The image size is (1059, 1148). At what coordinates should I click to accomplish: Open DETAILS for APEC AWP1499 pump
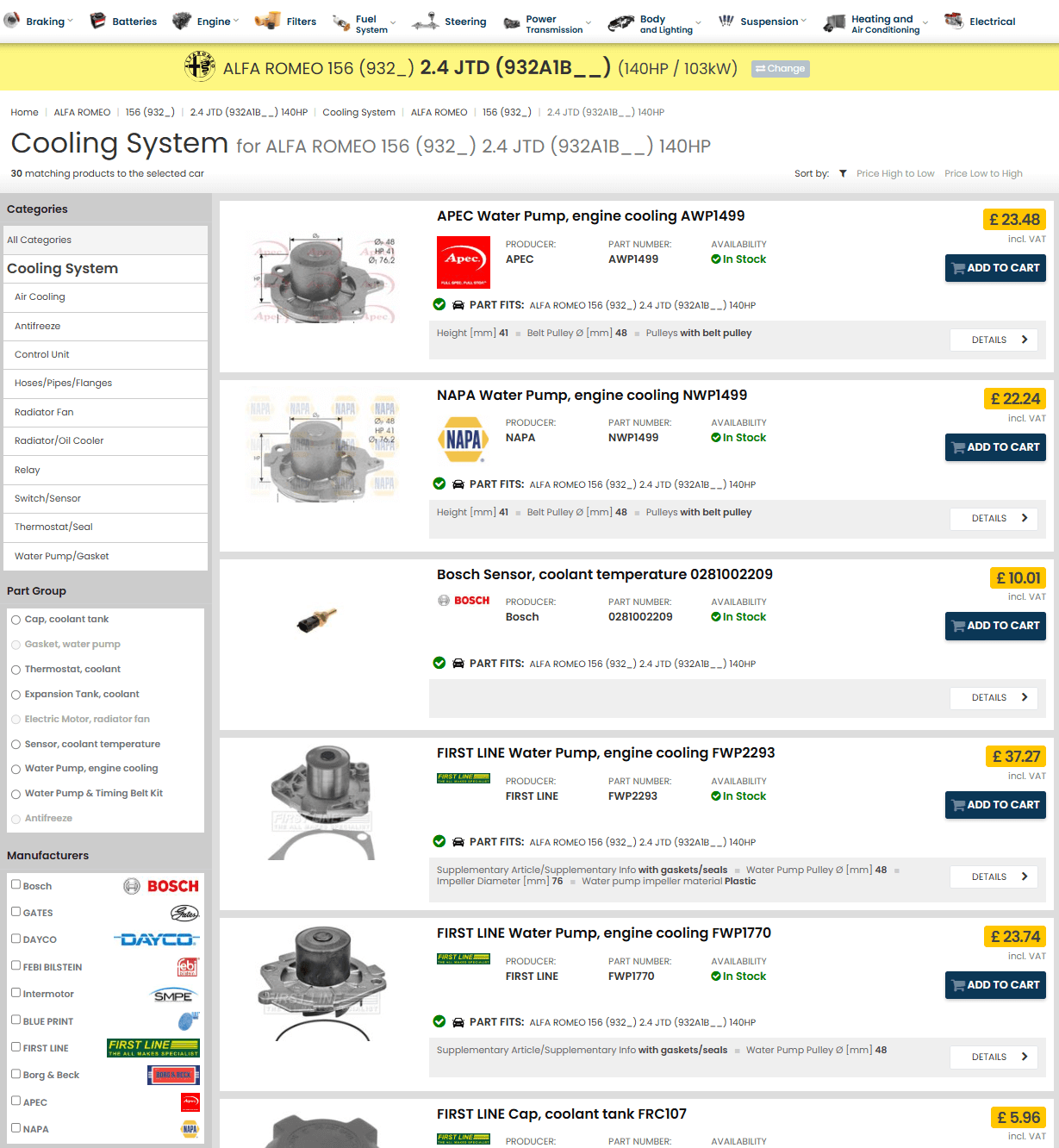(994, 340)
